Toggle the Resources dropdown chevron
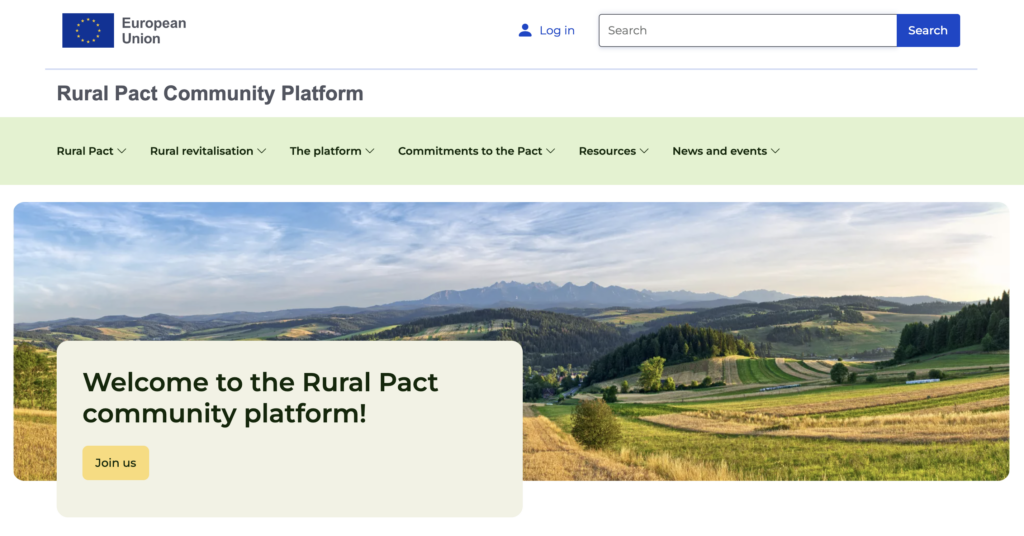 (x=644, y=151)
